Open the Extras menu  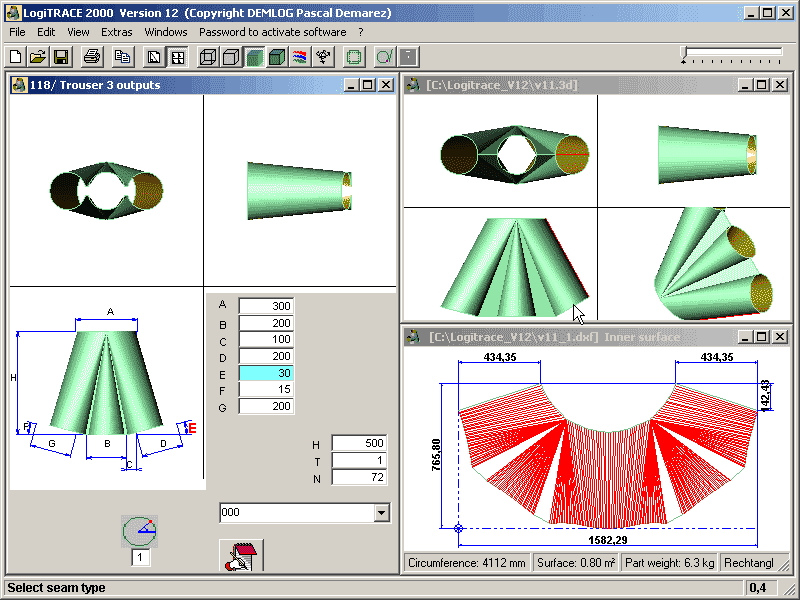tap(116, 32)
